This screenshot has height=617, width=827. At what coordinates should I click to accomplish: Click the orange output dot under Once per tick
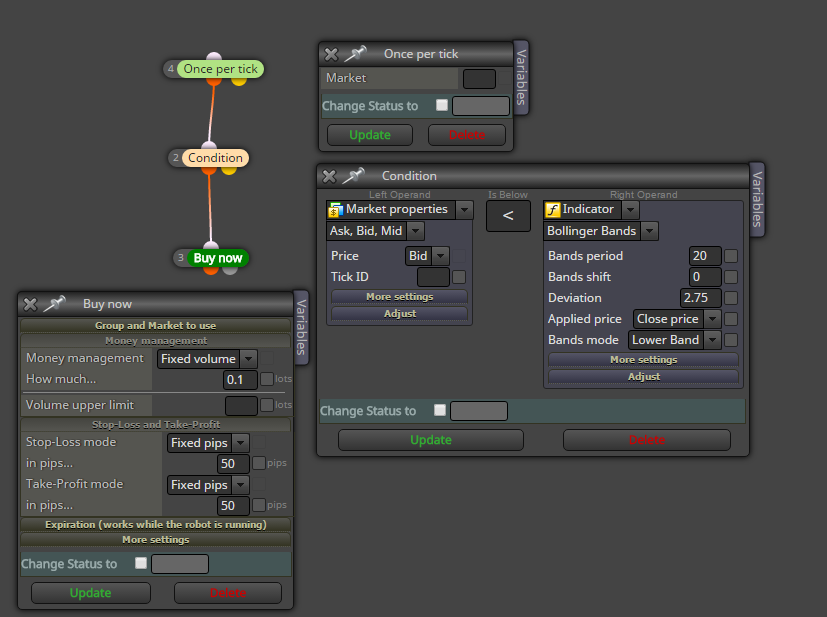point(214,81)
